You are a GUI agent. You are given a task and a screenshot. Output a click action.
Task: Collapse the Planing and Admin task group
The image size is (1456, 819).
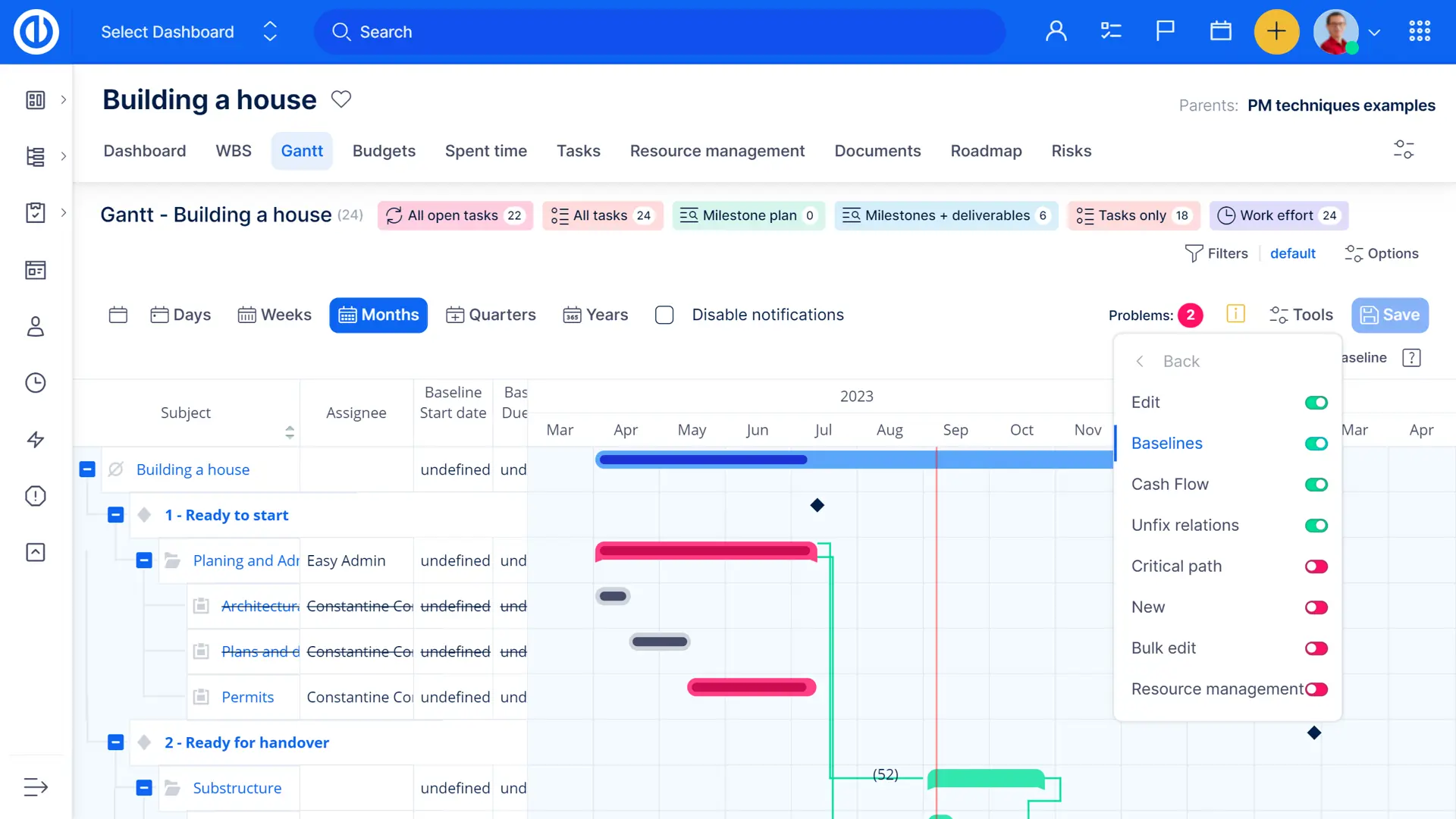(x=144, y=560)
